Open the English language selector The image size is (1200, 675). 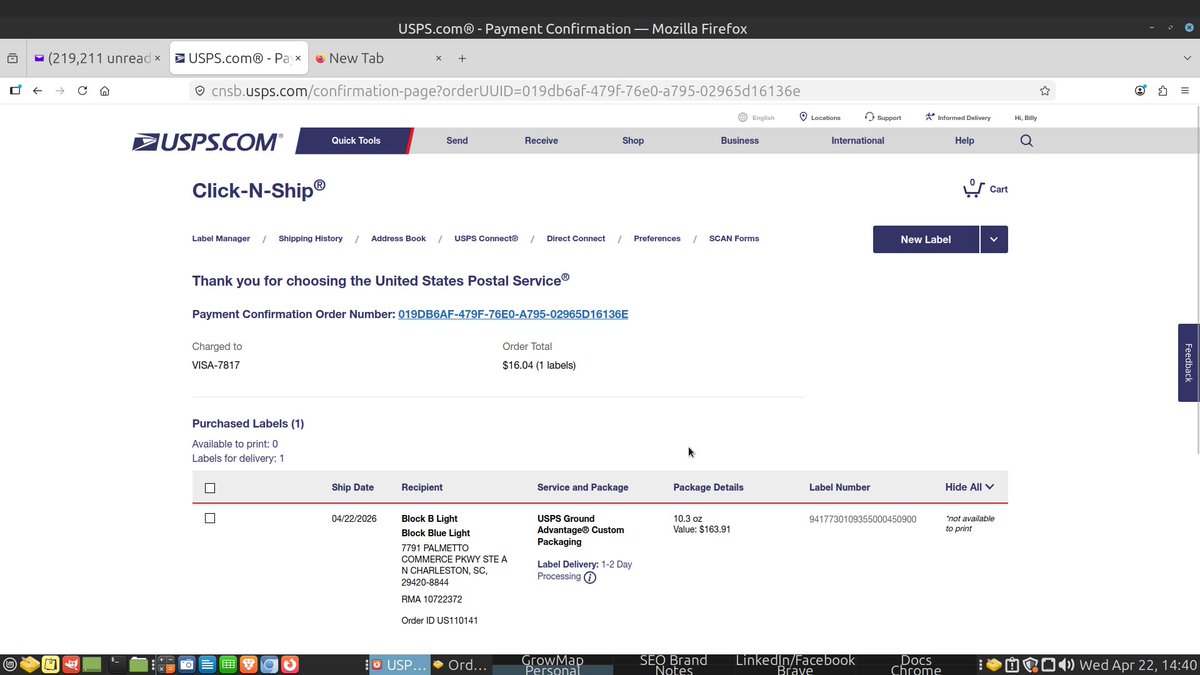(757, 117)
